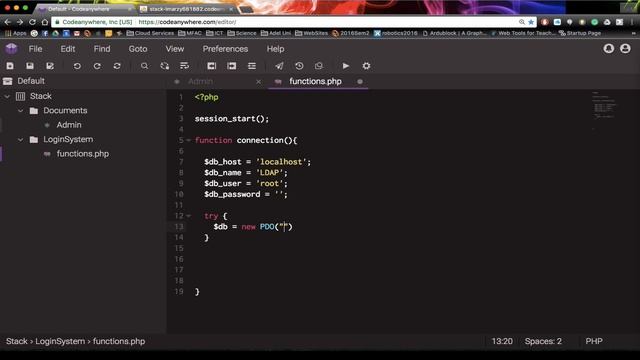Screen dimensions: 640x360
Task: Click the Refresh toolbar icon
Action: 117,66
